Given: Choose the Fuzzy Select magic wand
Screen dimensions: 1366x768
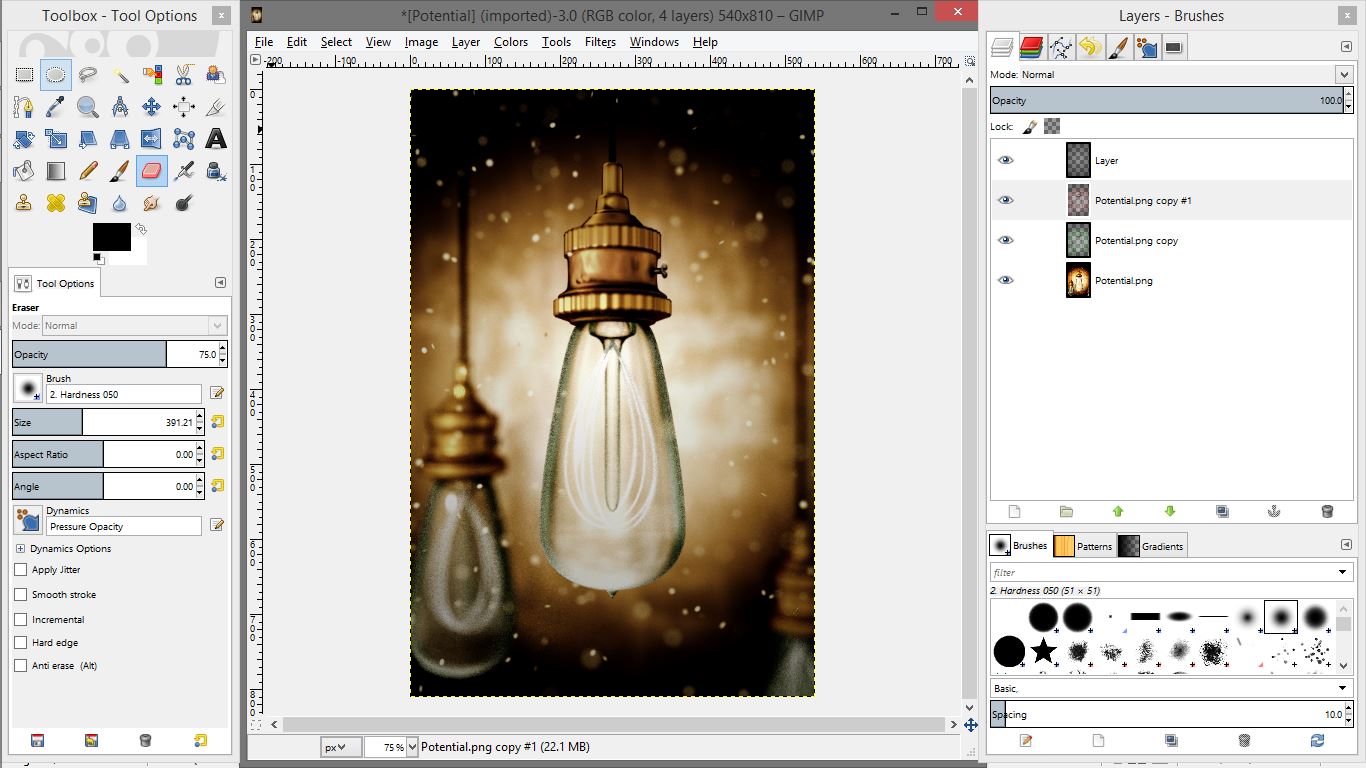Looking at the screenshot, I should [120, 75].
